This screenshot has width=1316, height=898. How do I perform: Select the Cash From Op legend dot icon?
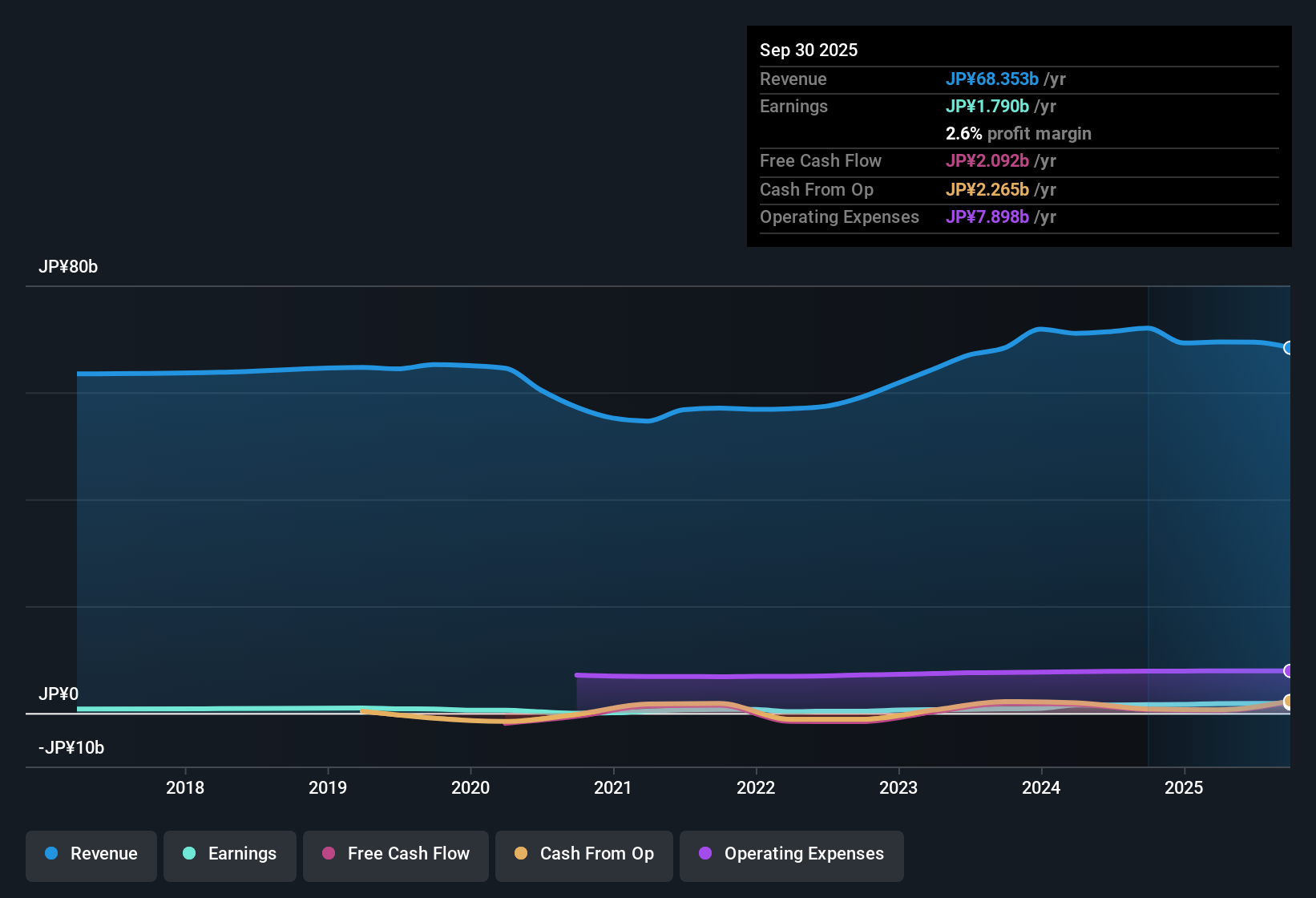point(522,854)
